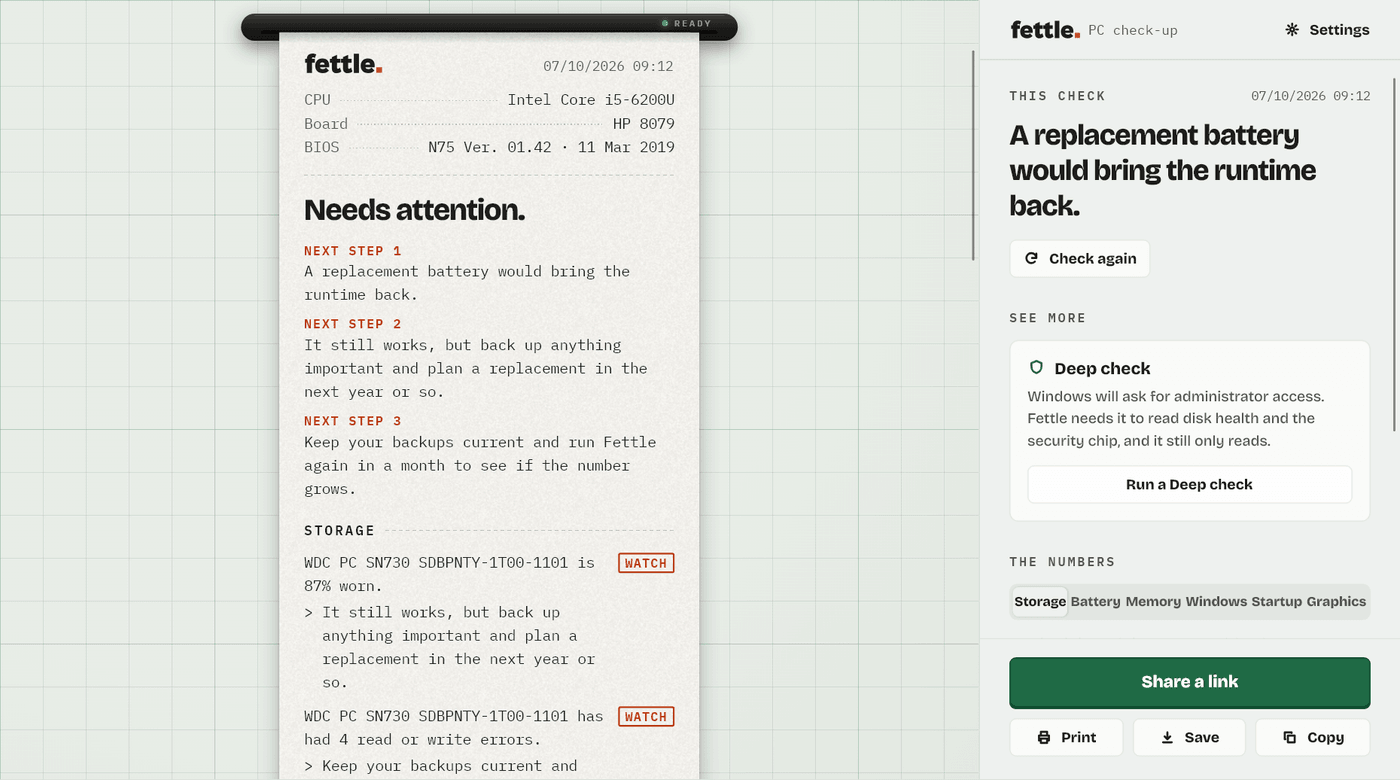Click the Settings text label

(1339, 30)
